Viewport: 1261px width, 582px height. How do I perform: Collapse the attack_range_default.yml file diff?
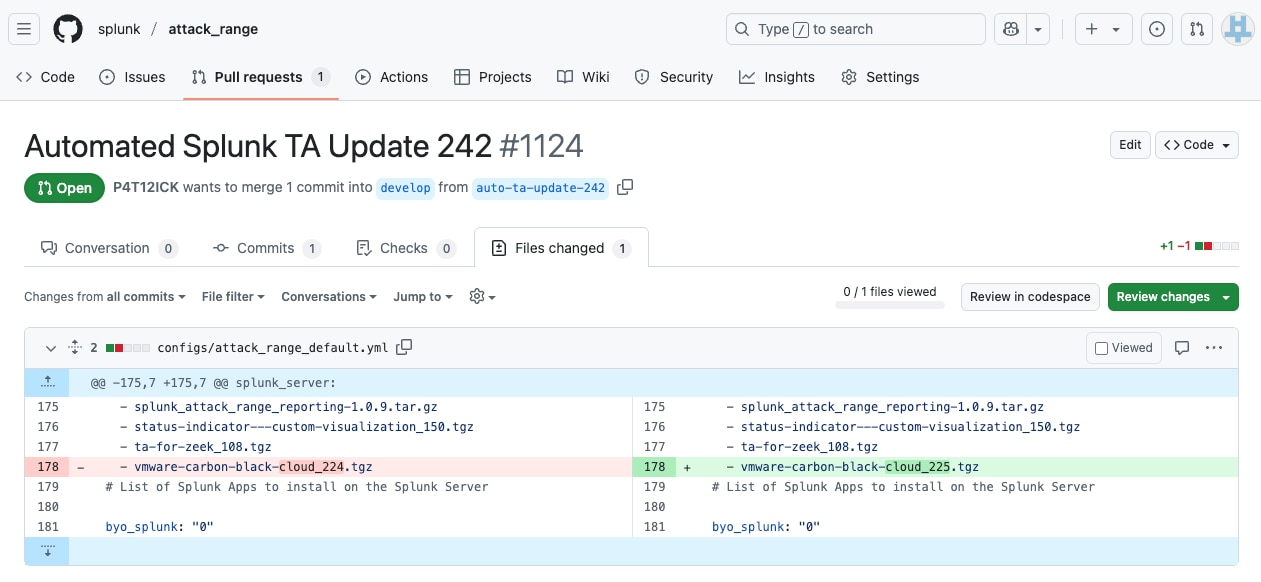[51, 348]
